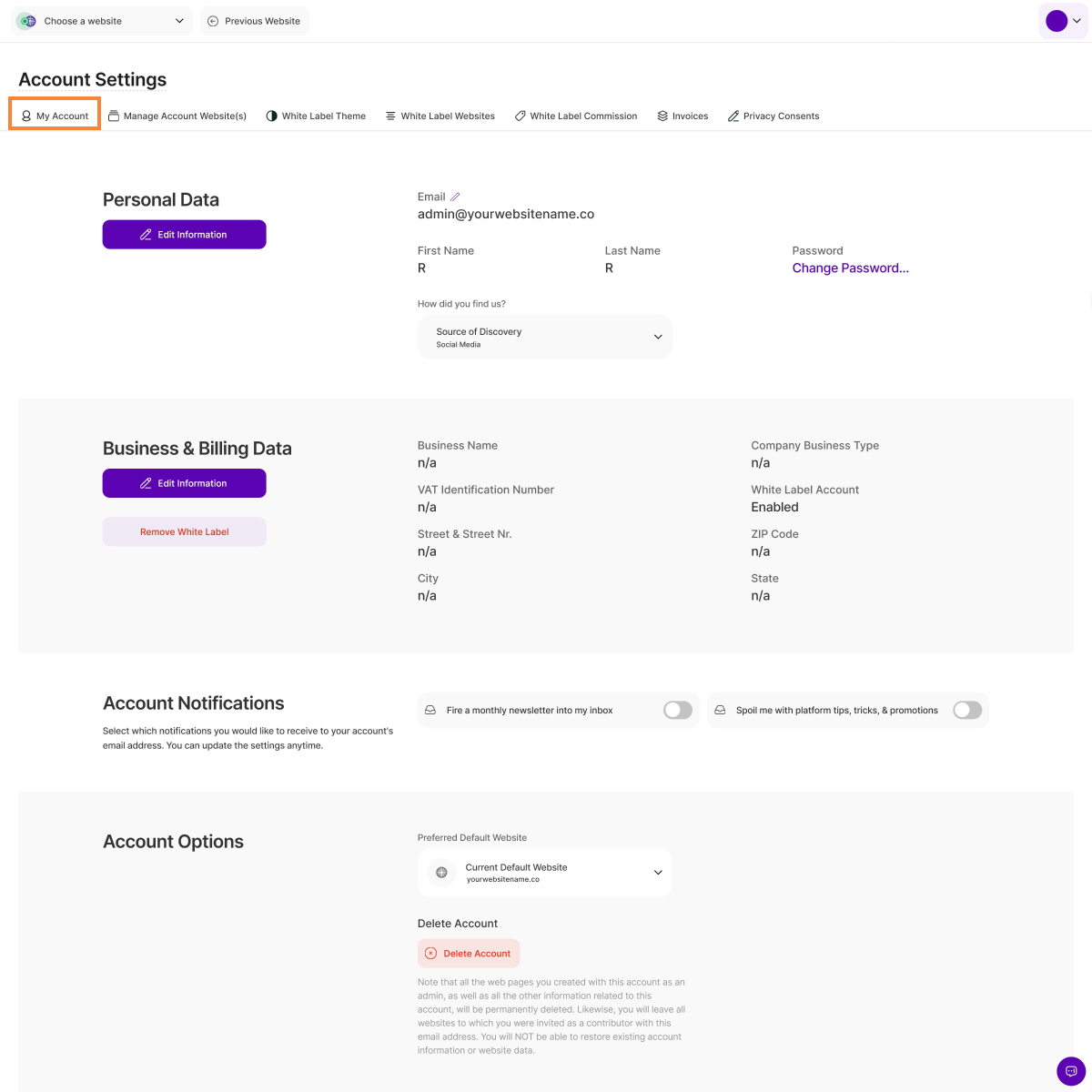Click the pencil icon next to Email
Viewport: 1092px width, 1092px height.
pyautogui.click(x=455, y=197)
